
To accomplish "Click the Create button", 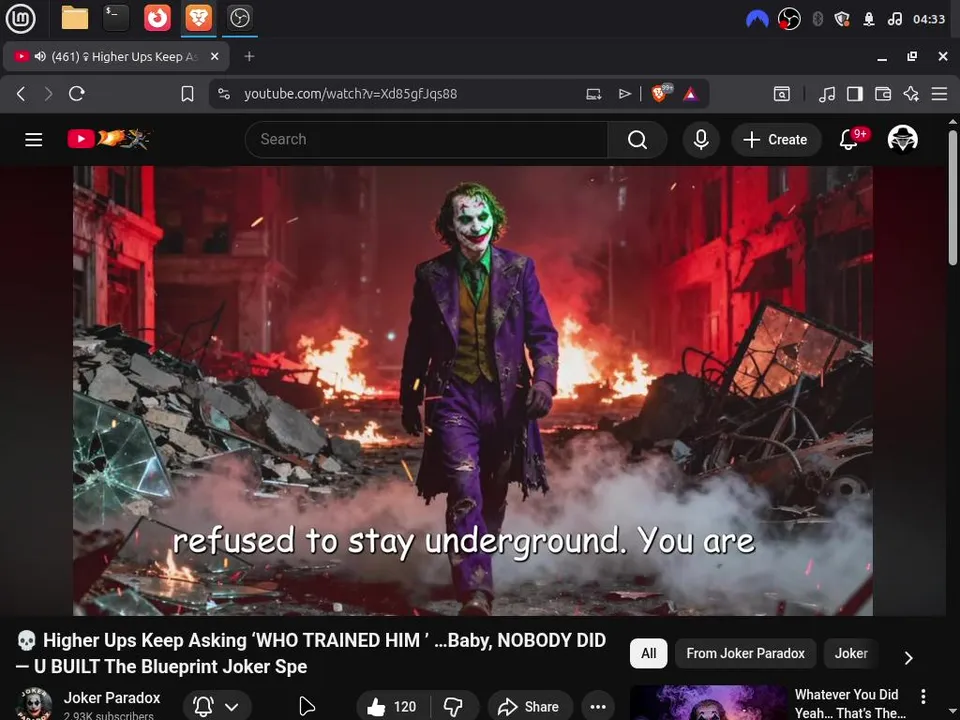I will pyautogui.click(x=776, y=140).
